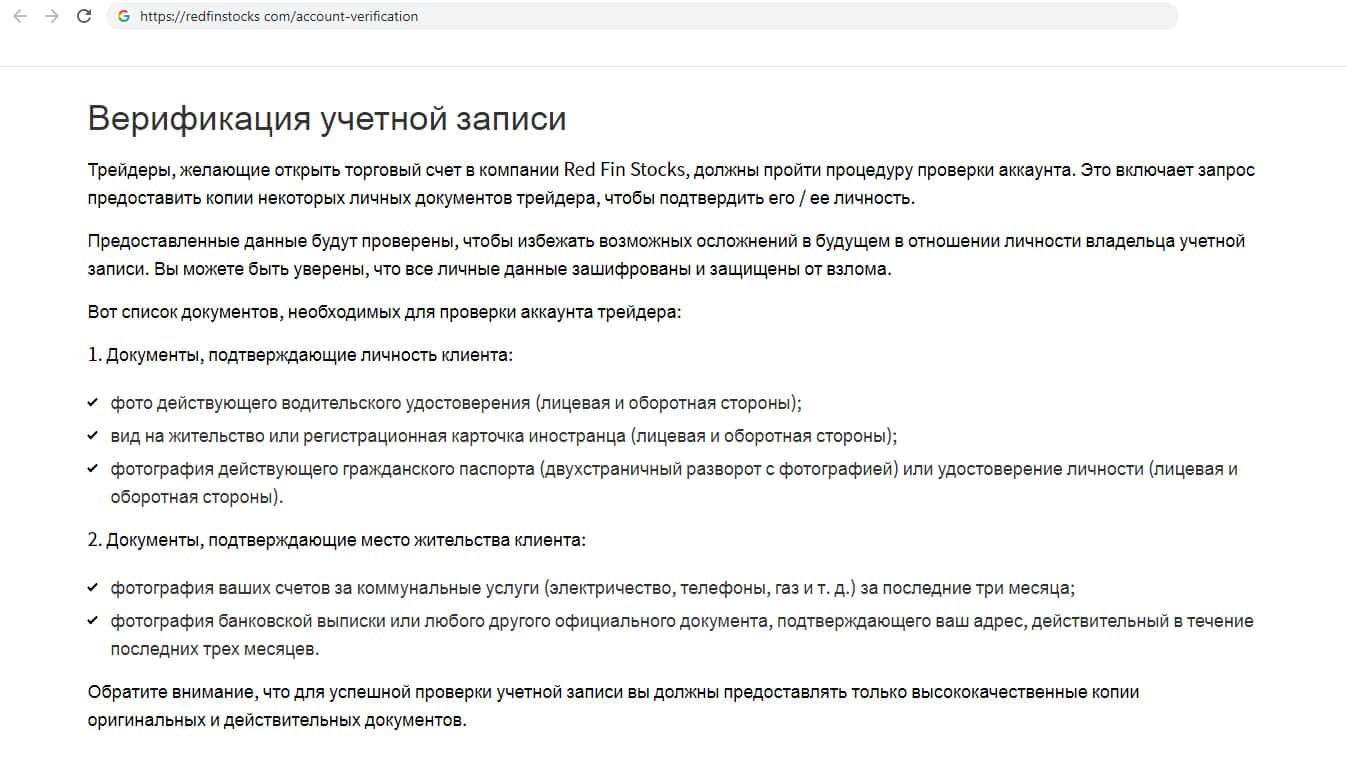
Task: Reload the current page
Action: coord(84,16)
